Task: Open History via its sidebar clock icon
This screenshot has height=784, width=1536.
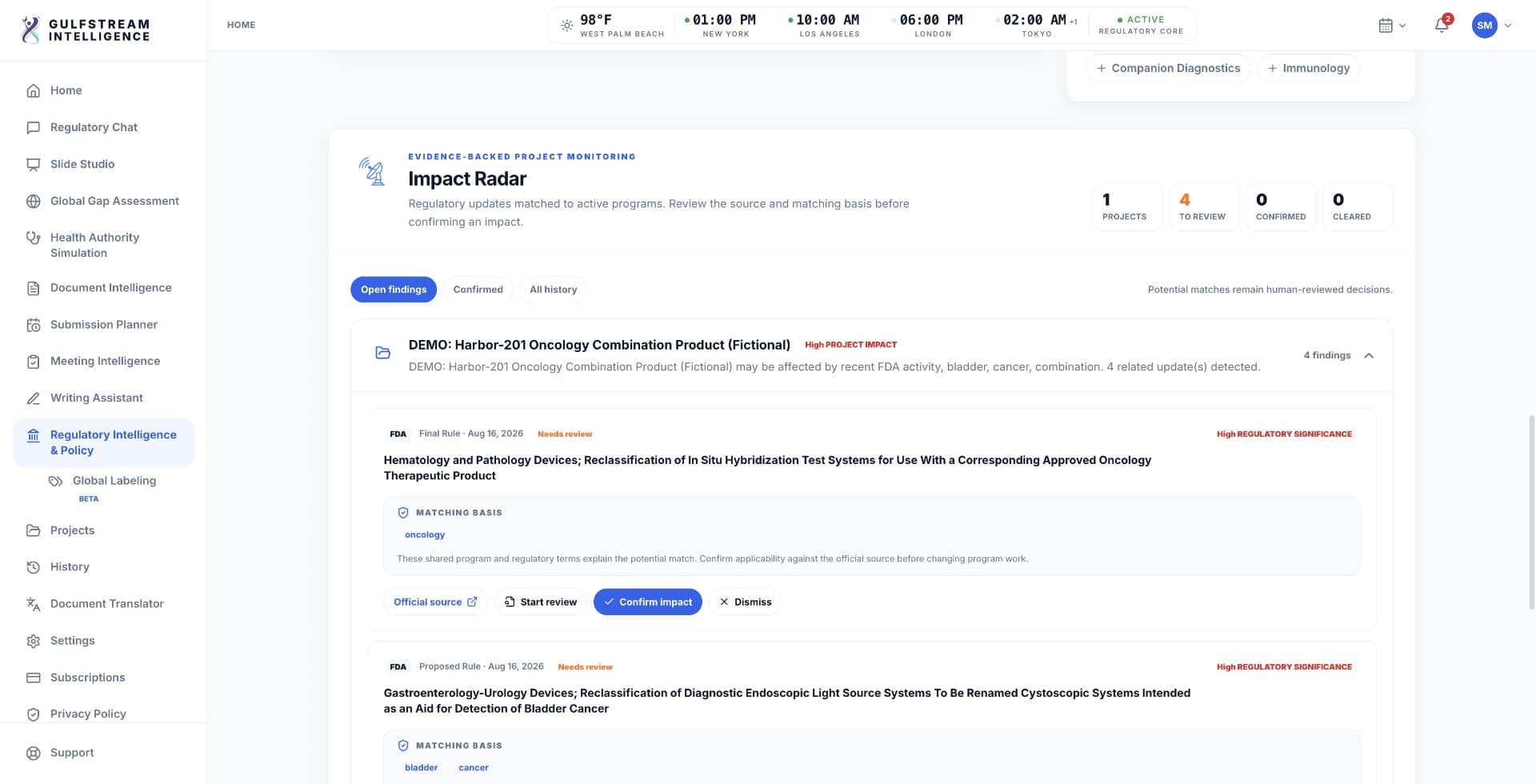Action: [x=34, y=567]
